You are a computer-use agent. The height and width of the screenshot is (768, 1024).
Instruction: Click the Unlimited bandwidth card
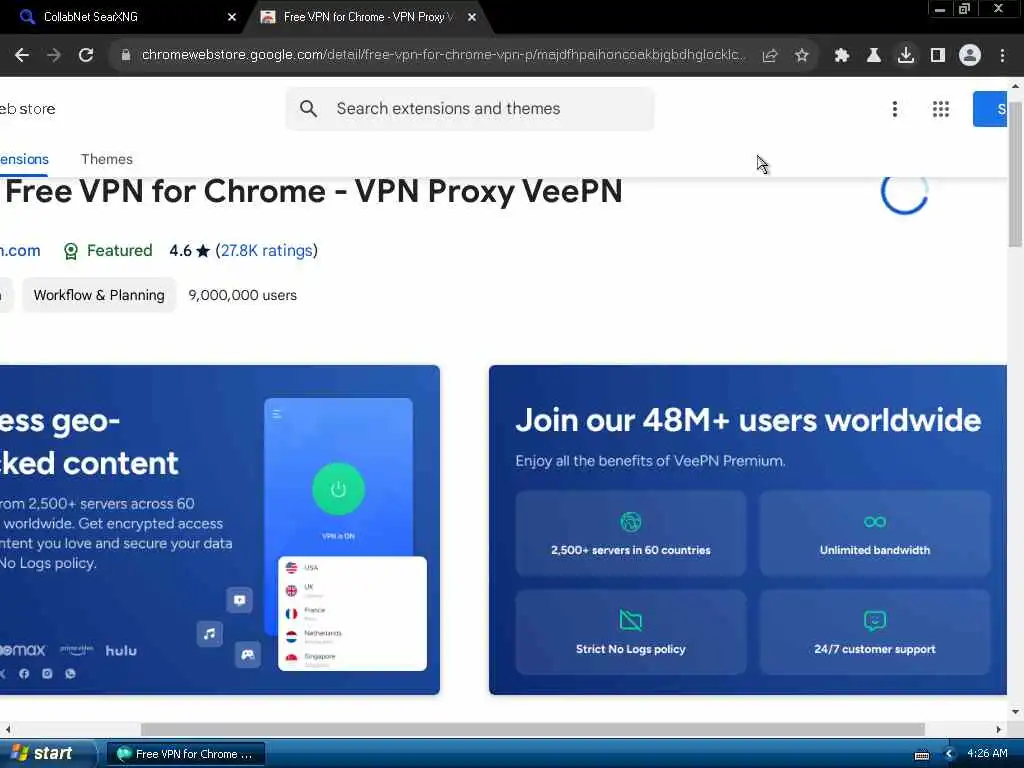[x=874, y=534]
